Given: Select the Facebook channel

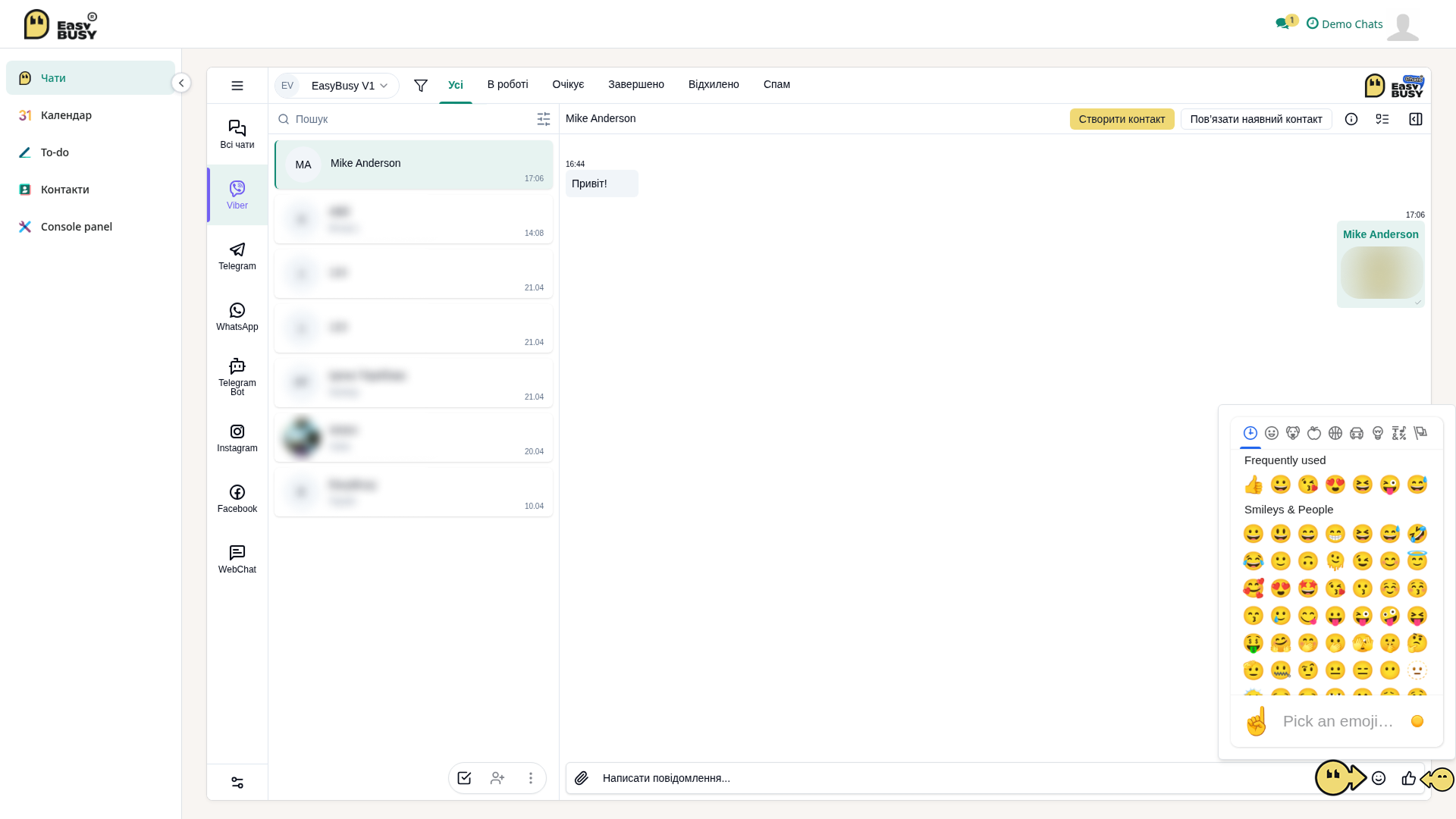Looking at the screenshot, I should click(237, 498).
